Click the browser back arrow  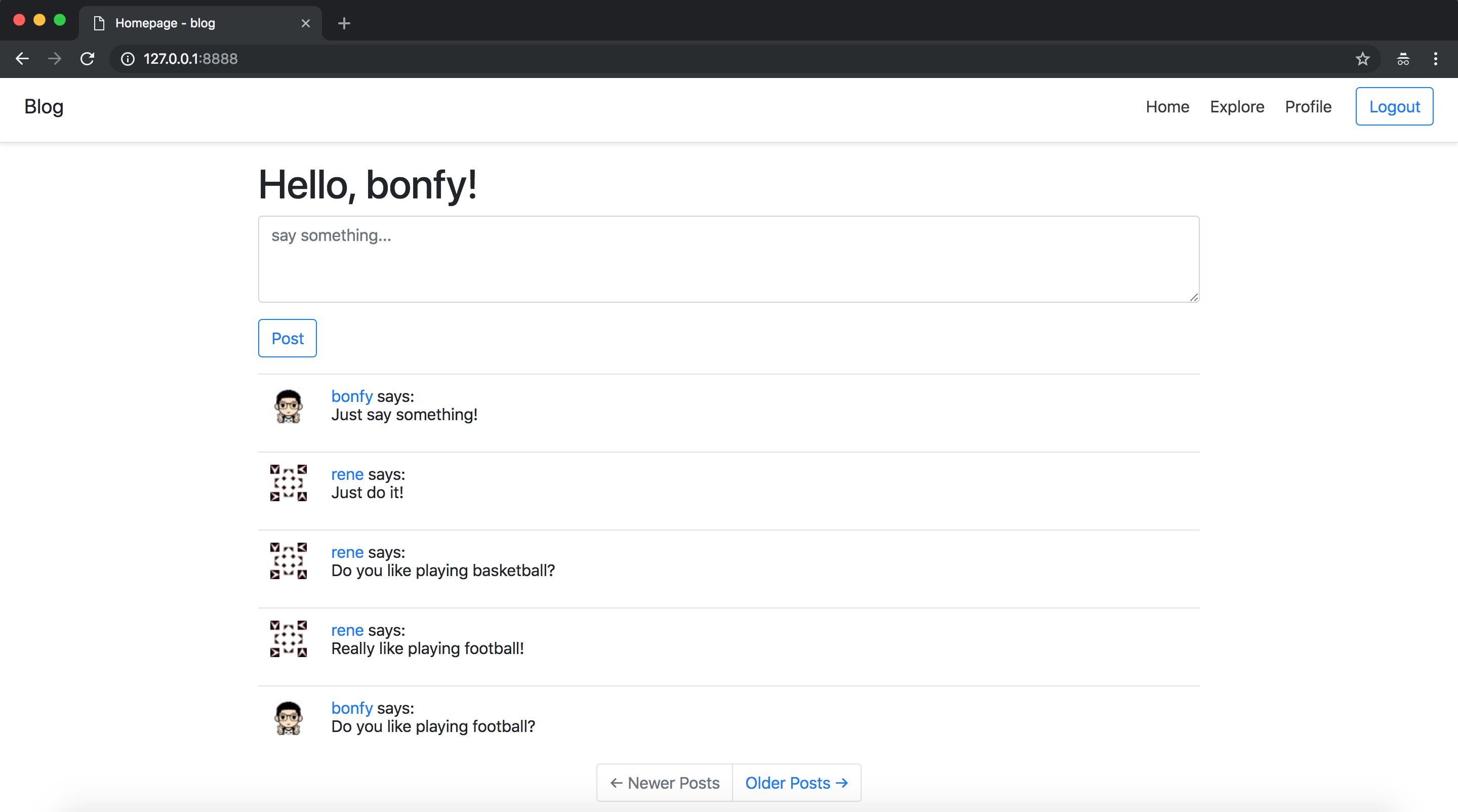(22, 59)
